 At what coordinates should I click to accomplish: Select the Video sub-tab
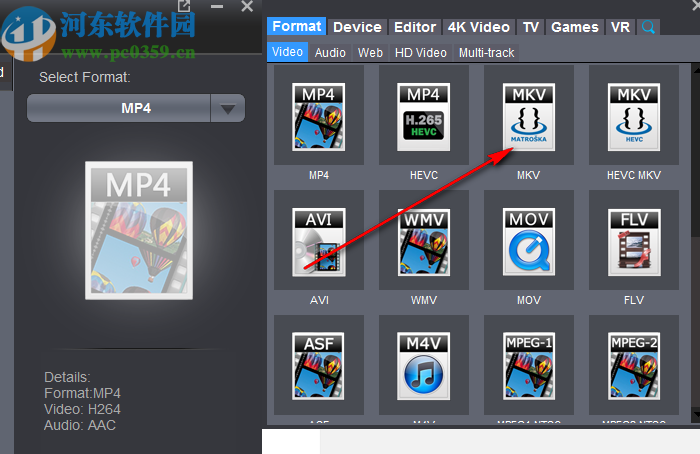[x=288, y=52]
